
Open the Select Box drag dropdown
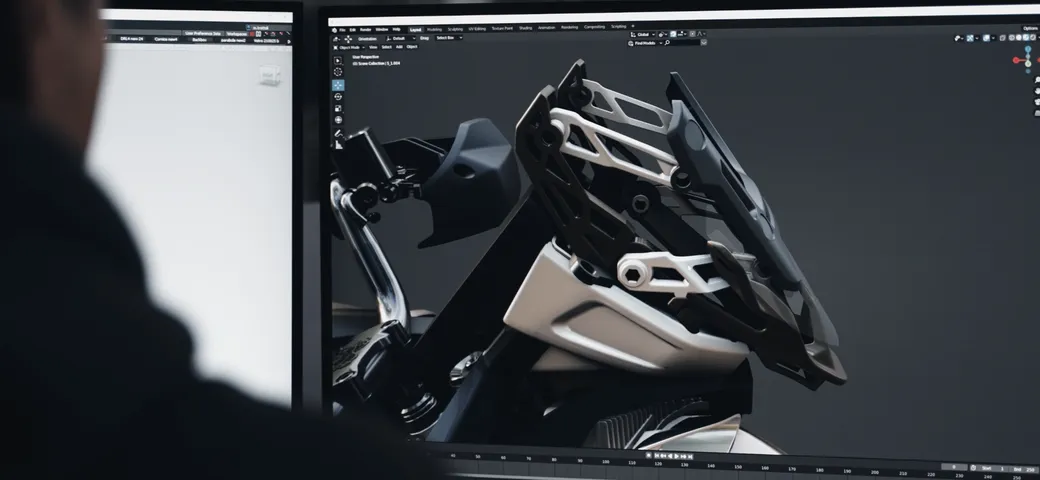tap(449, 38)
